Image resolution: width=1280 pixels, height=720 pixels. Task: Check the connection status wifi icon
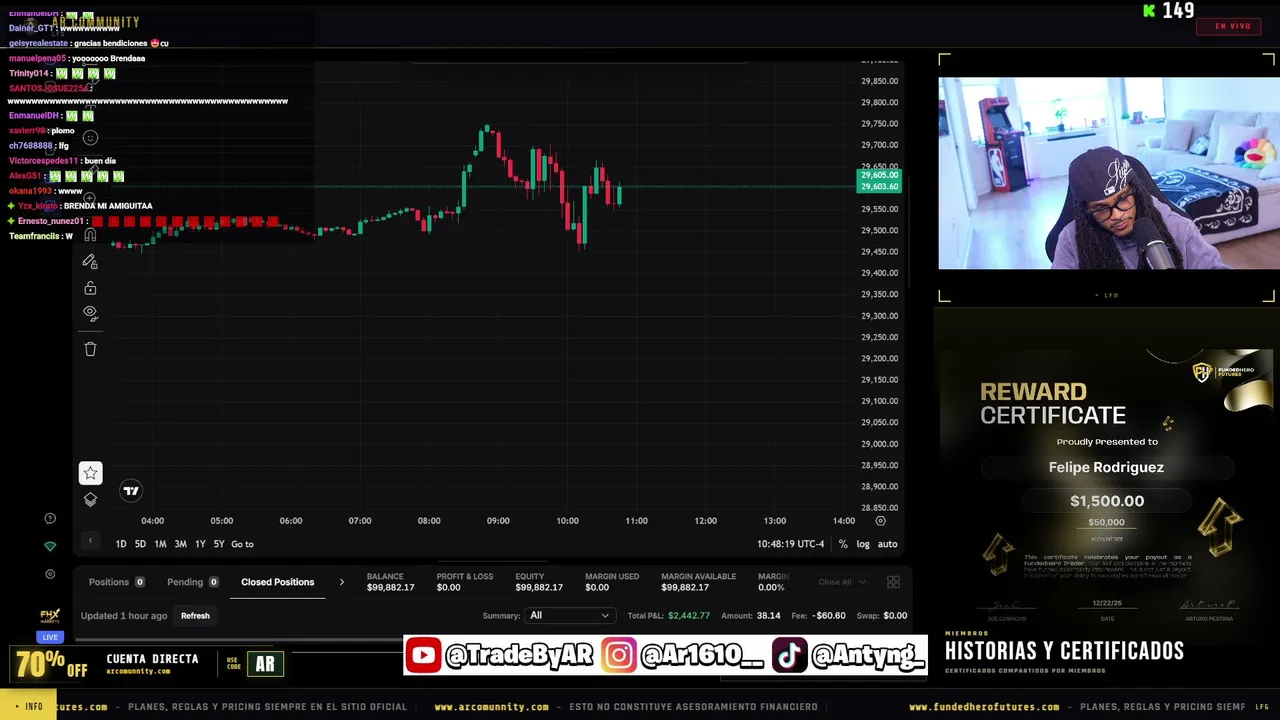point(50,546)
